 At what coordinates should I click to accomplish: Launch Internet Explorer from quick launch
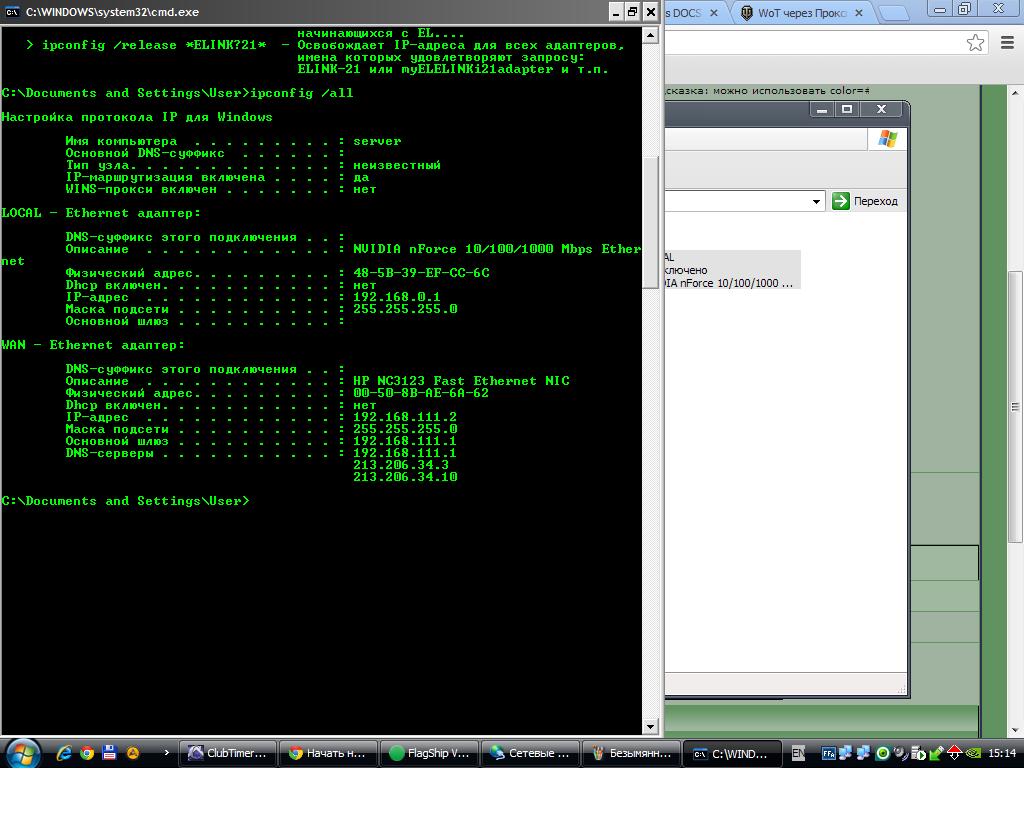(x=64, y=753)
